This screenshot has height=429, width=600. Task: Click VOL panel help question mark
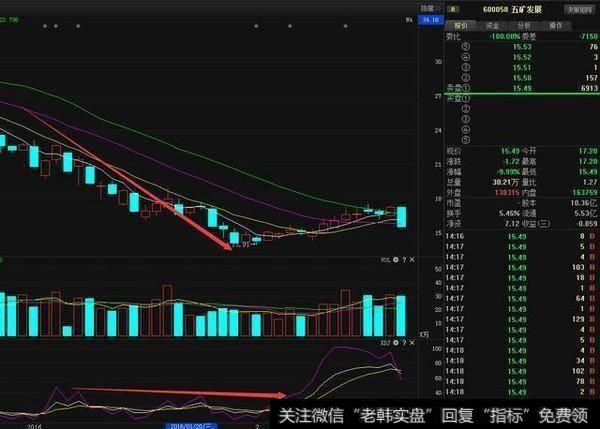[404, 259]
